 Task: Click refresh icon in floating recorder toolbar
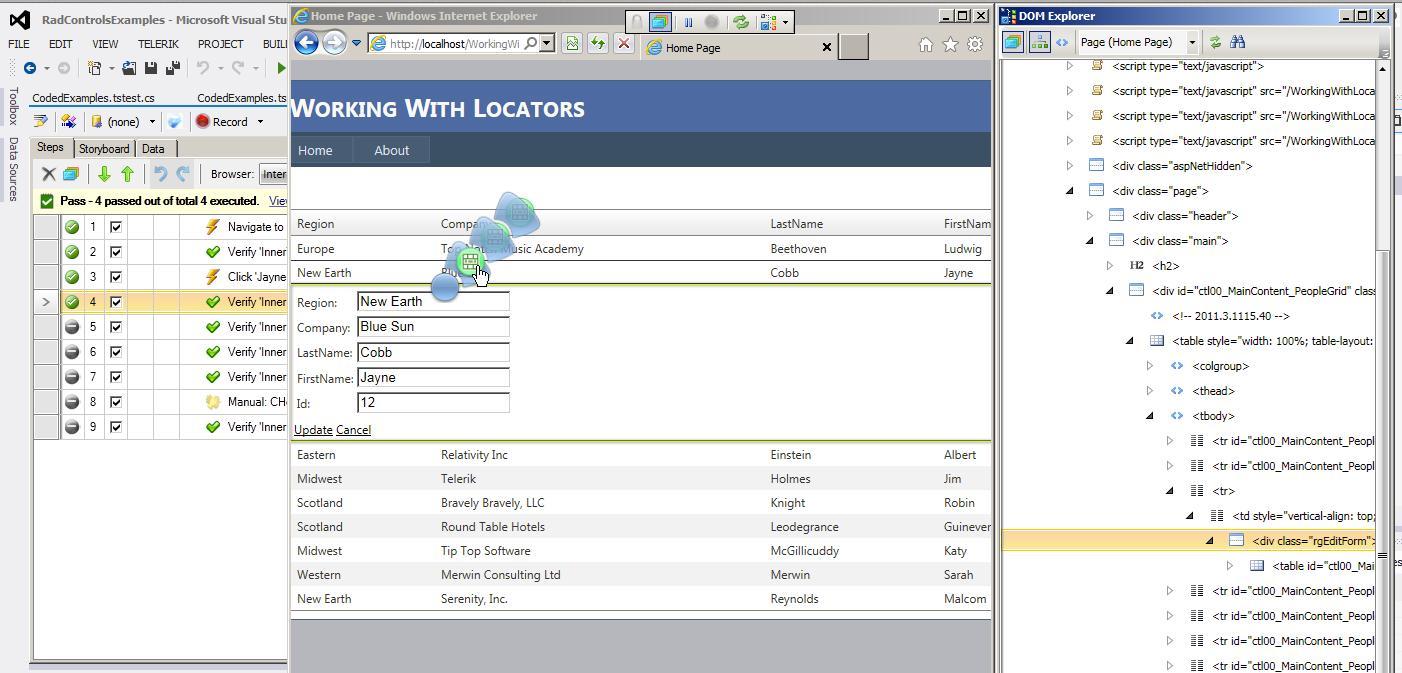click(x=741, y=21)
